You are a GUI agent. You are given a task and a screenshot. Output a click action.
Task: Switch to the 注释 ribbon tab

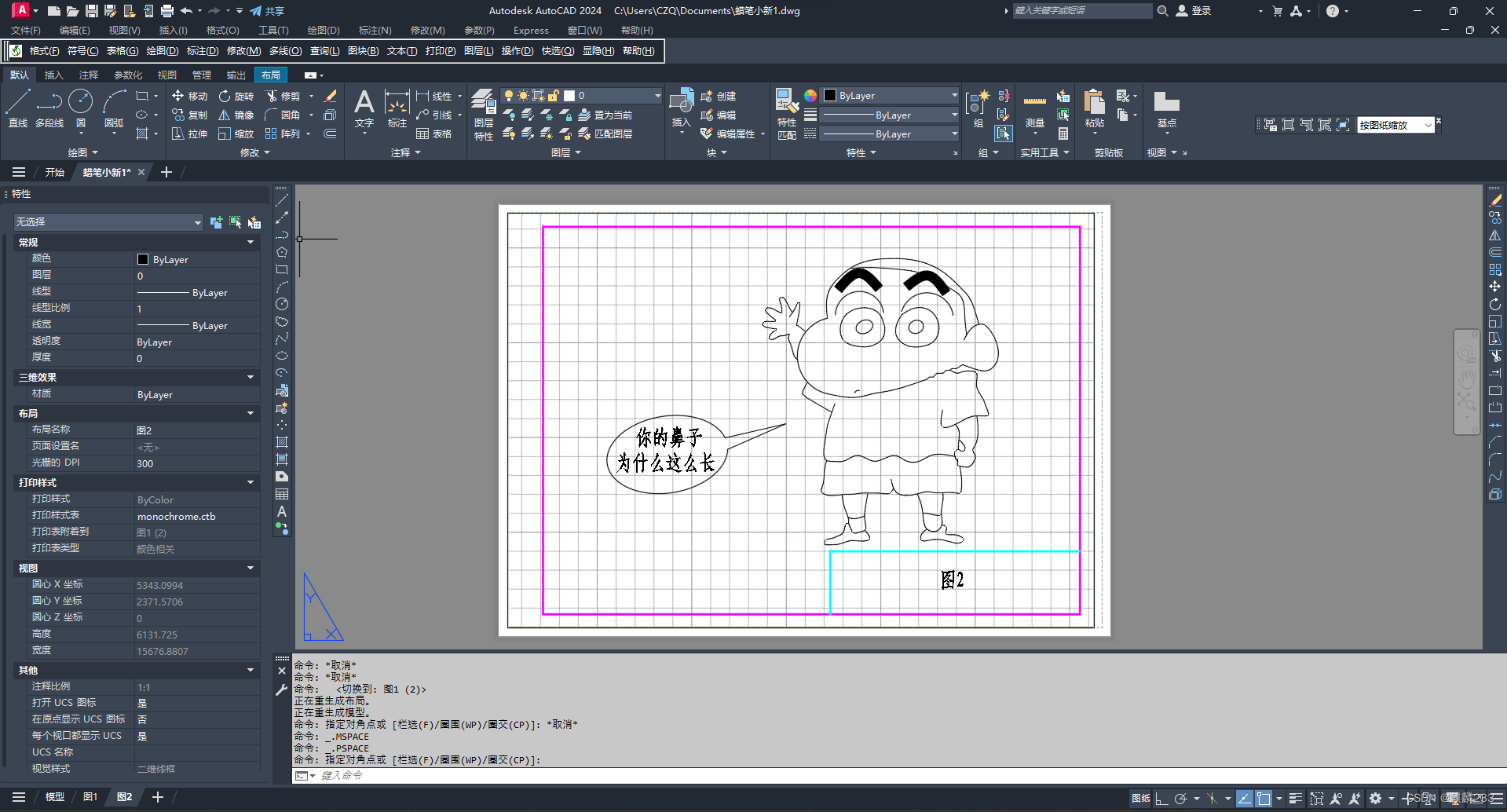(89, 75)
